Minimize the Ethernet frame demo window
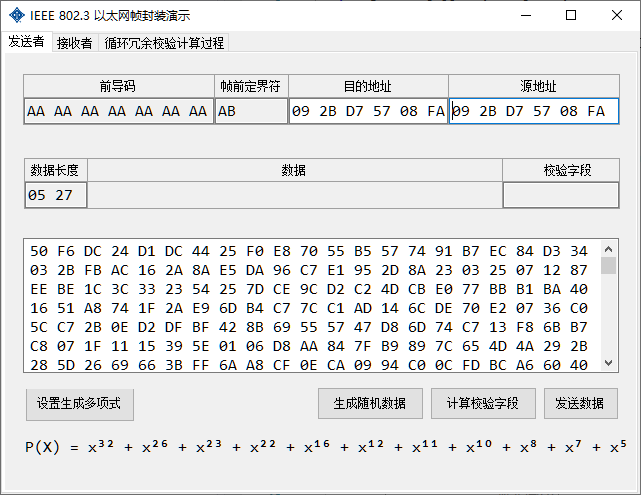This screenshot has height=495, width=641. [x=524, y=16]
